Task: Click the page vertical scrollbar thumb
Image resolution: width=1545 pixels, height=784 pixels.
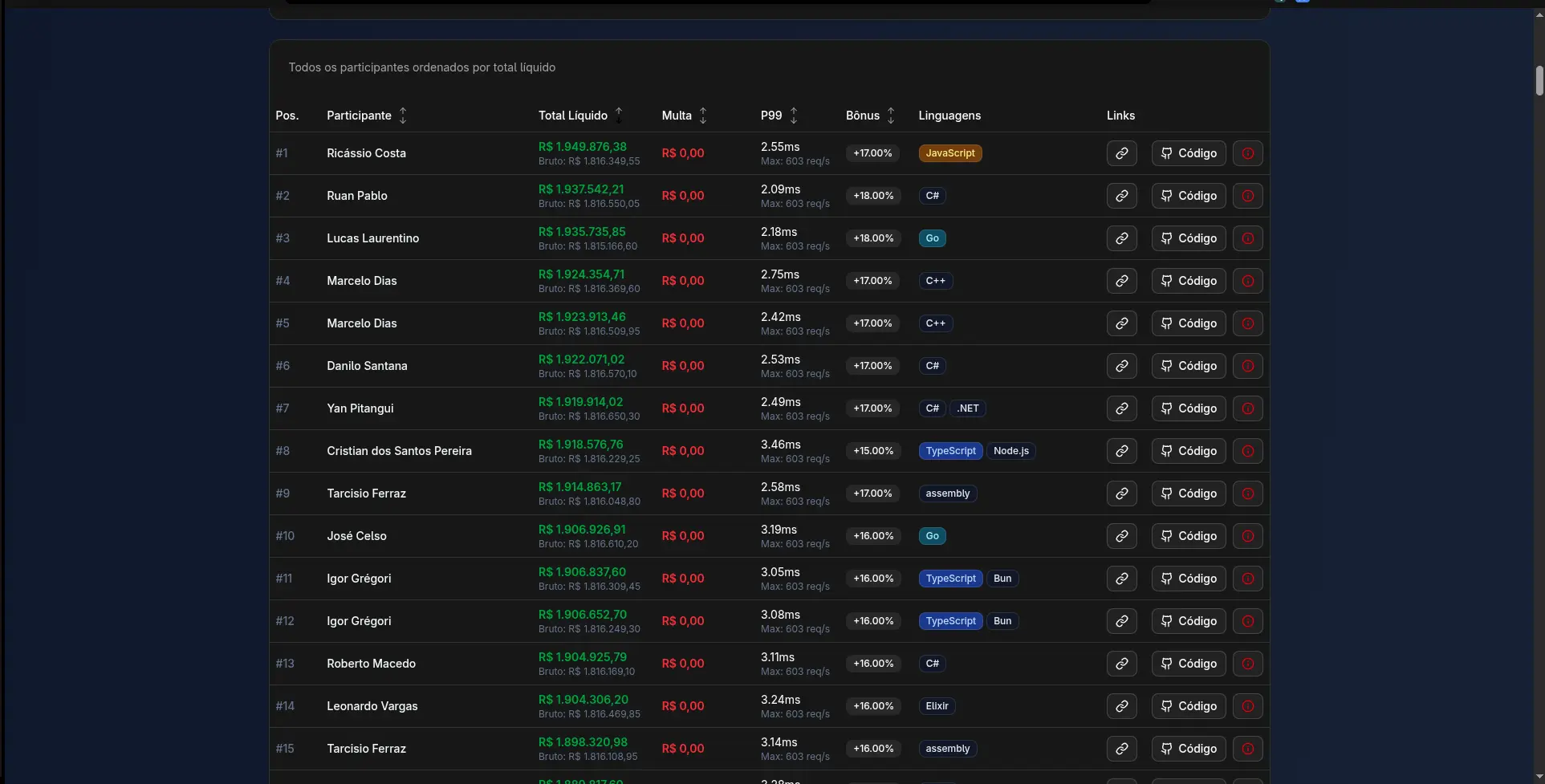Action: [x=1539, y=80]
